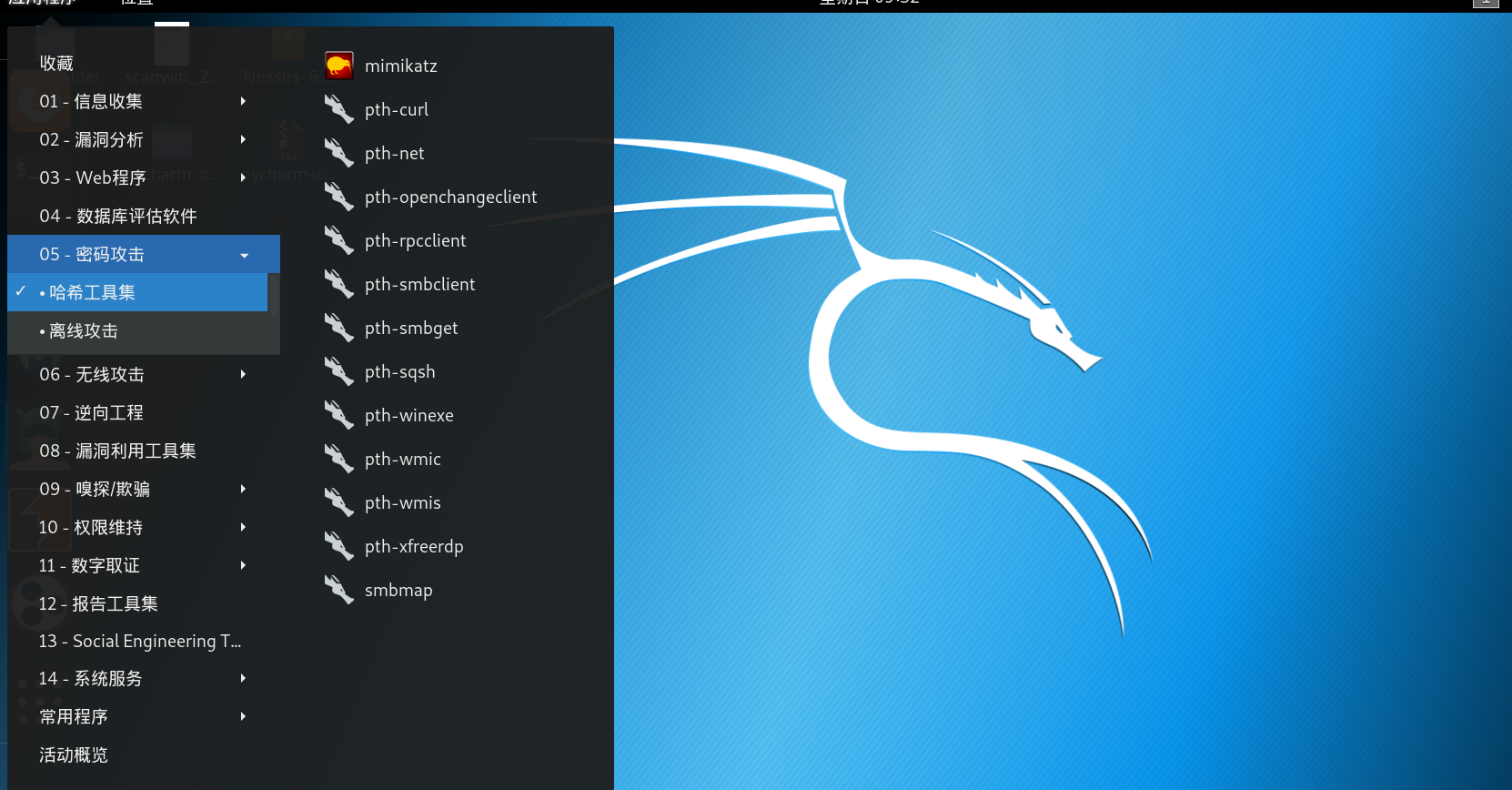Click the smbmap tool icon
Screen dimensions: 1512x790
click(x=339, y=590)
